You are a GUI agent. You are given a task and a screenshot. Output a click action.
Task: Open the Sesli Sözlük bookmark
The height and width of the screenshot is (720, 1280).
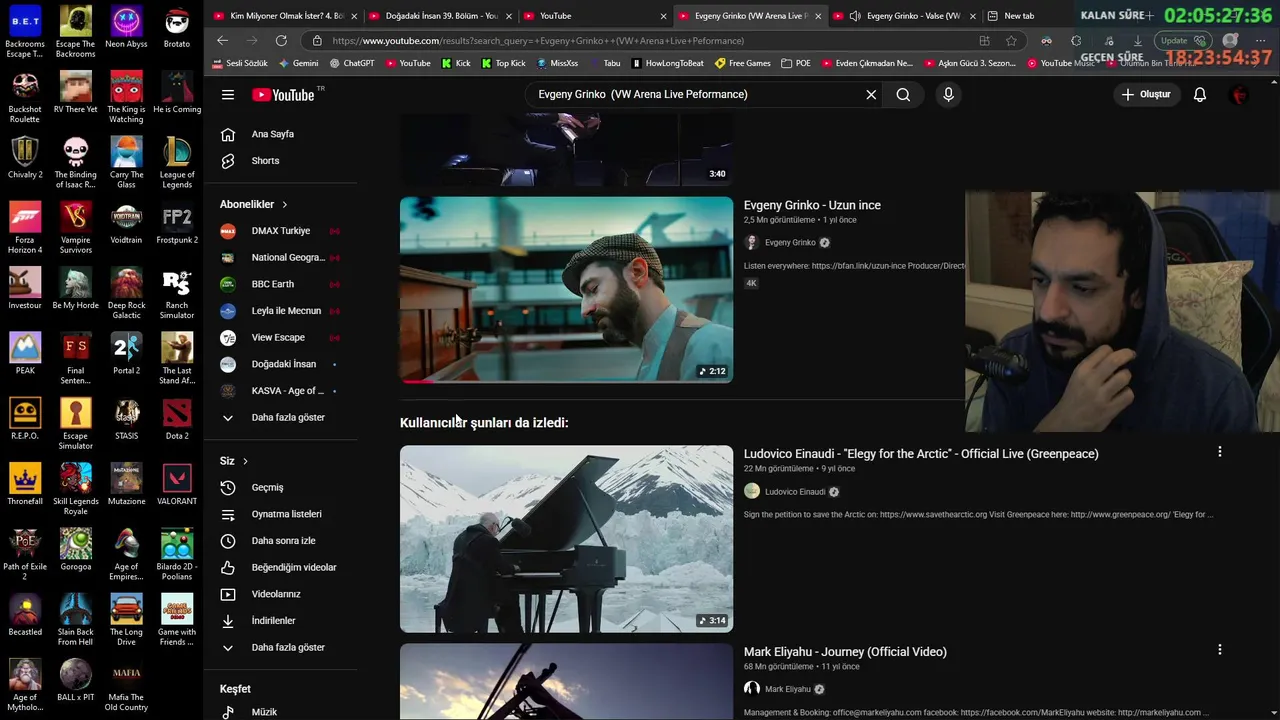point(240,63)
